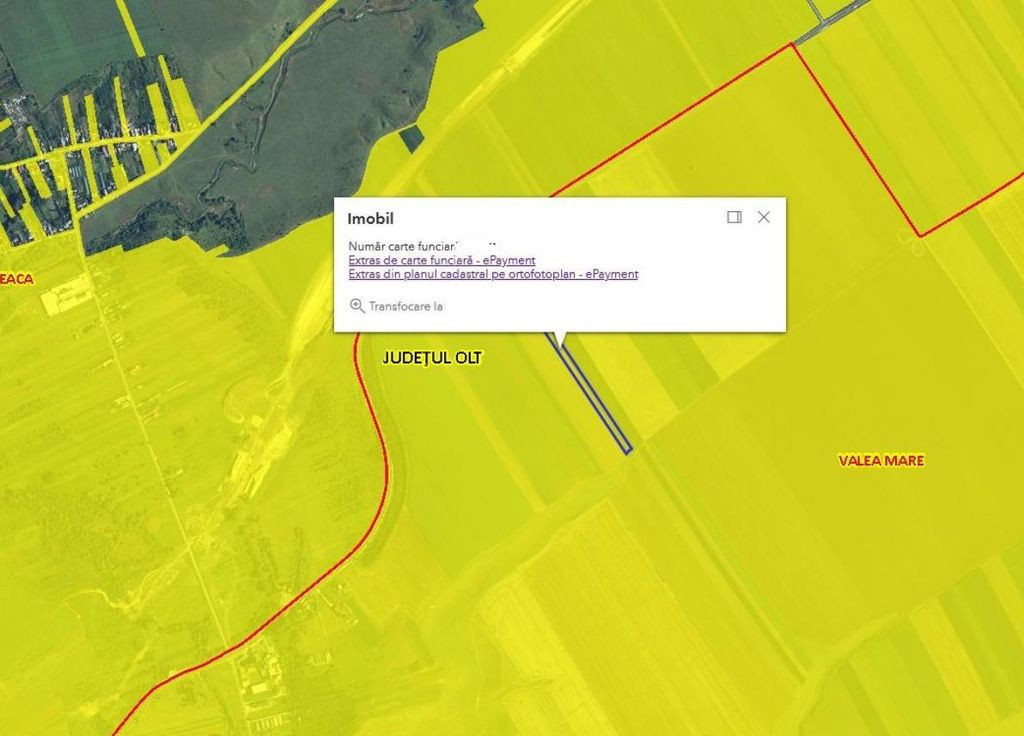
Task: Click the VALEA MARE map label
Action: point(880,461)
